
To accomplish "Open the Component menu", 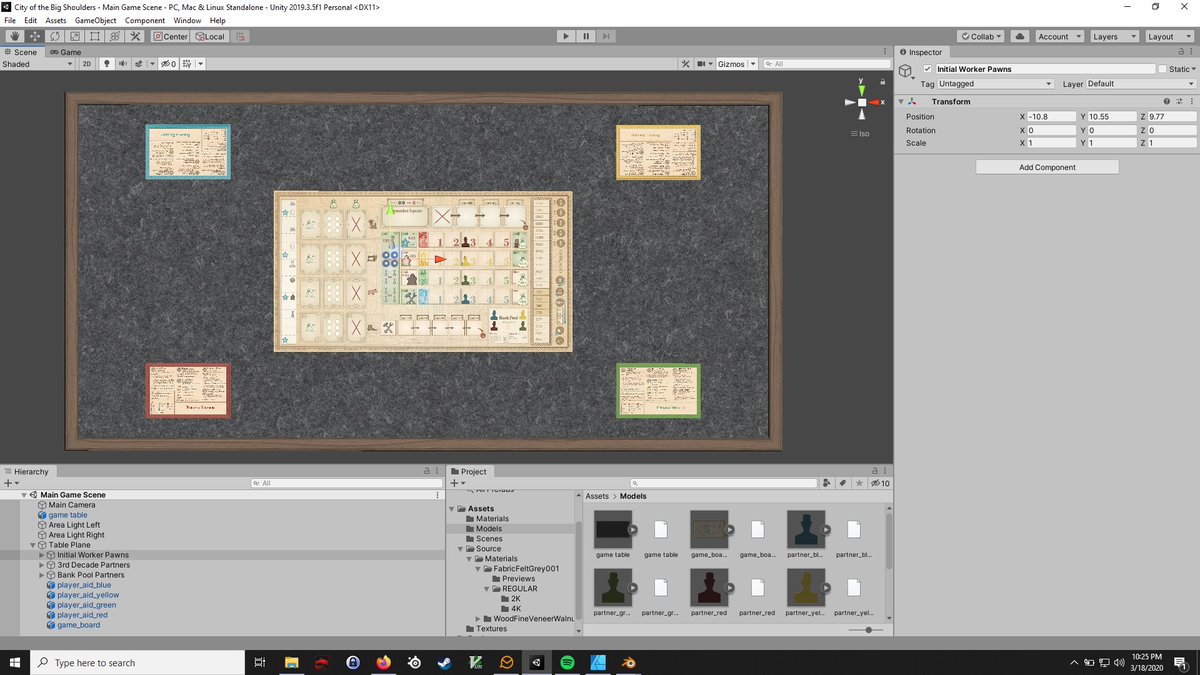I will tap(145, 20).
